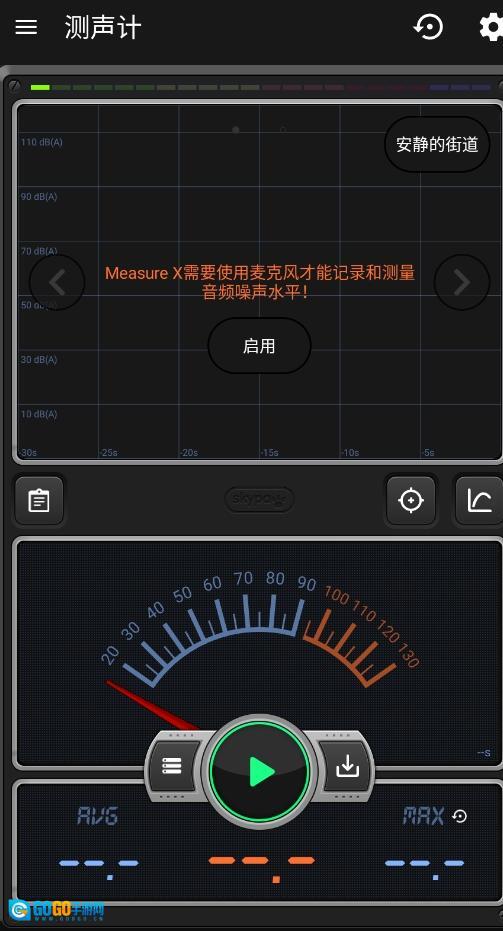Tap the AVG reading display

coord(98,816)
